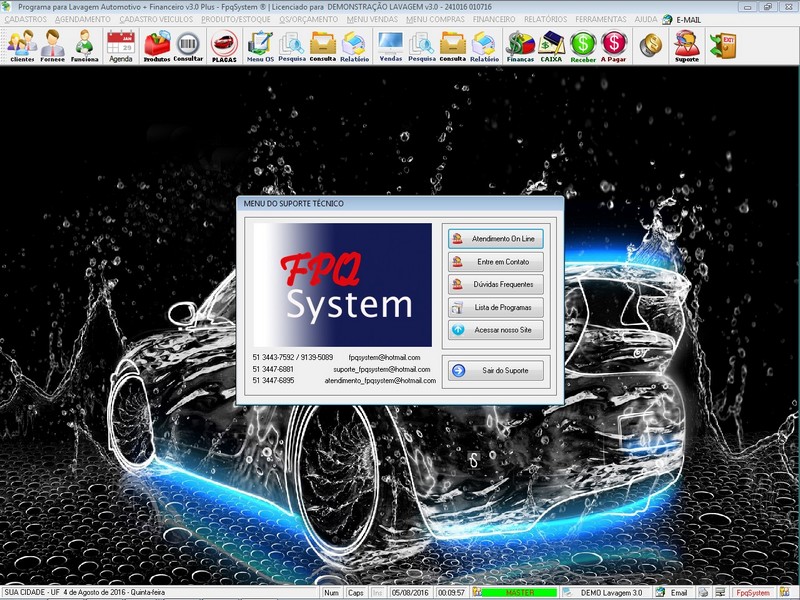Click Pesquisa icon next to Menu OS
This screenshot has width=800, height=600.
pyautogui.click(x=292, y=46)
